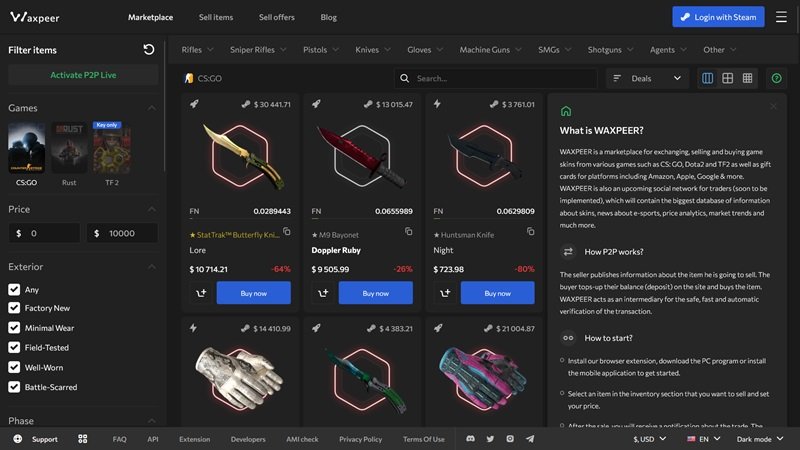Viewport: 800px width, 450px height.
Task: Buy now the Butterfly Knife Lore
Action: 254,293
